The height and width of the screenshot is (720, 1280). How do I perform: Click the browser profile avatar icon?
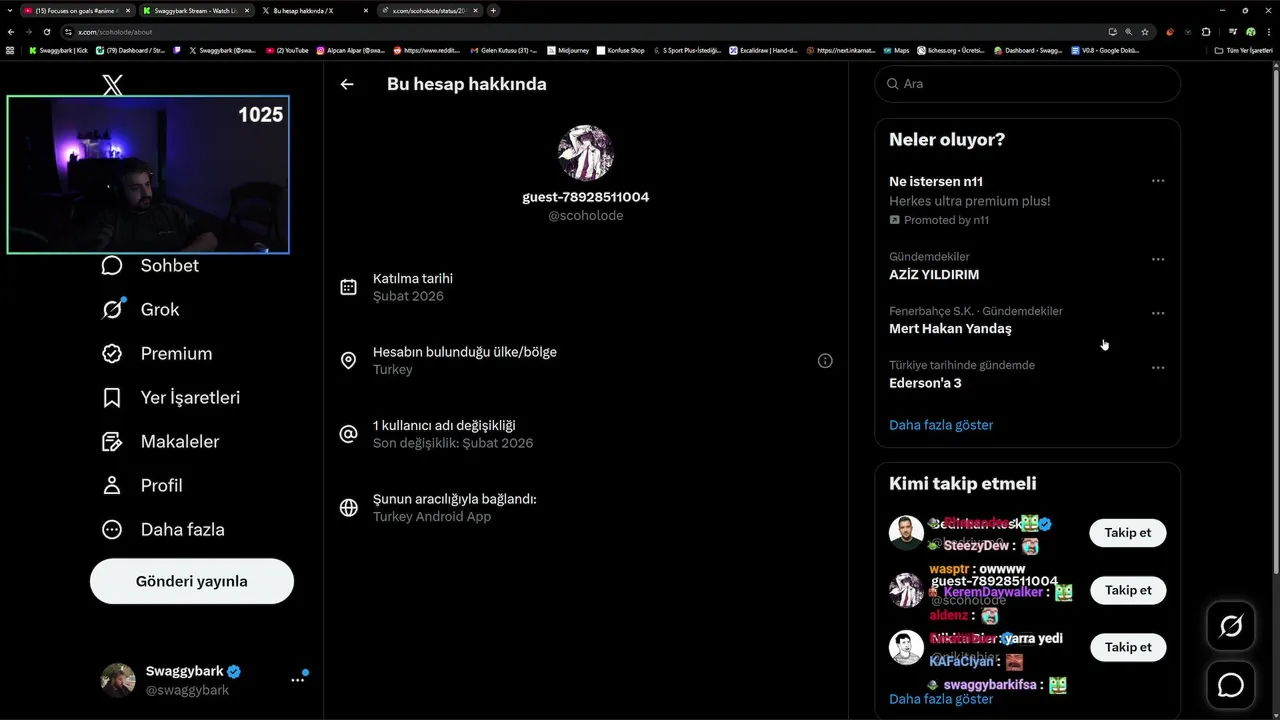coord(1251,31)
